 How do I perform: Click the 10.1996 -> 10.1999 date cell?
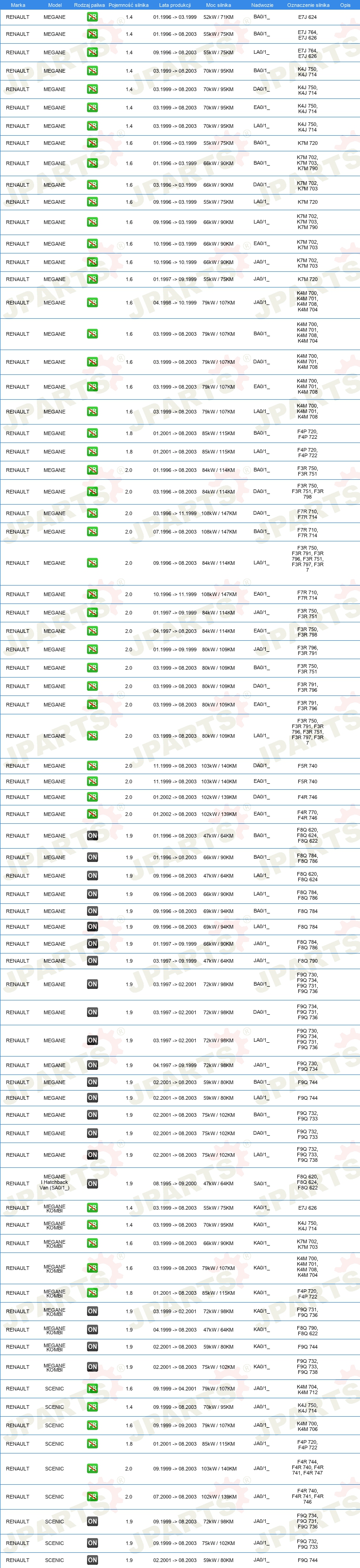point(175,262)
